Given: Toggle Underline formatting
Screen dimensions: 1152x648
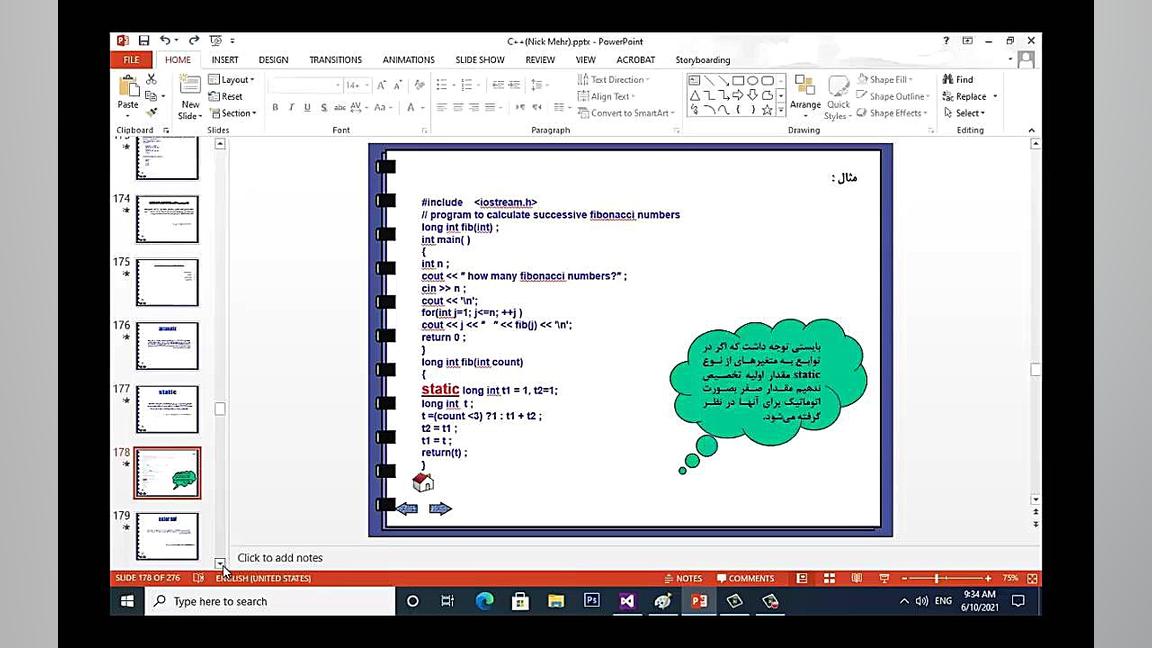Looking at the screenshot, I should (307, 107).
